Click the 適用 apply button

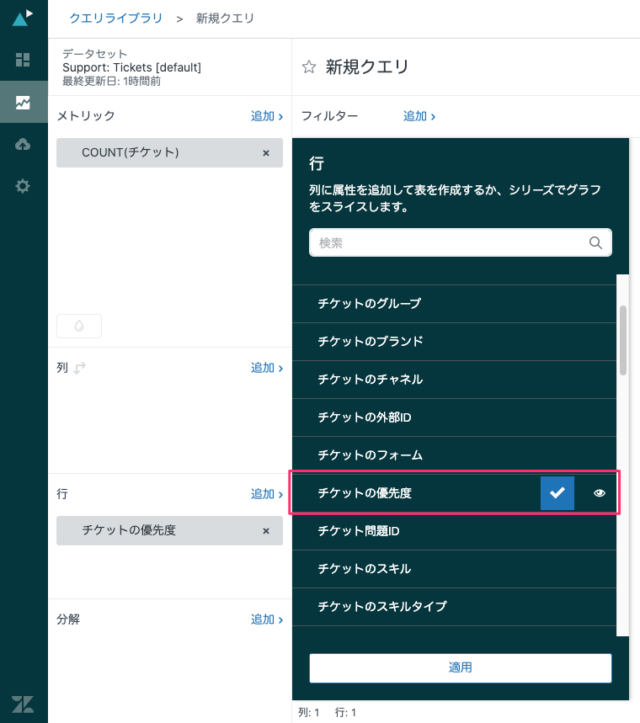coord(460,667)
